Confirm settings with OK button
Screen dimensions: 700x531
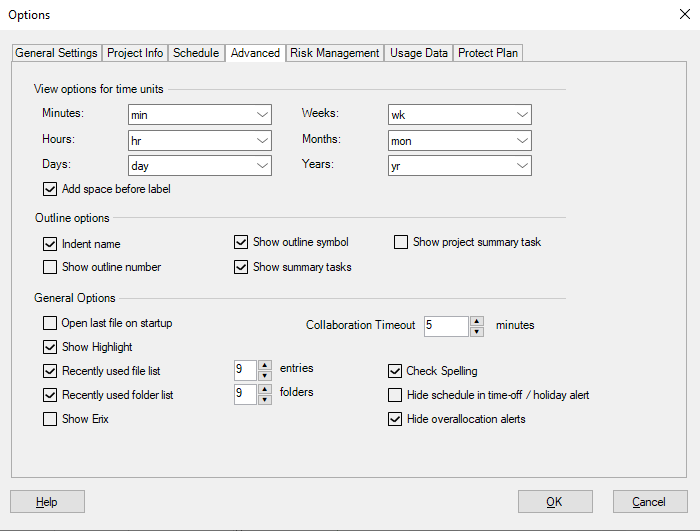(x=555, y=502)
